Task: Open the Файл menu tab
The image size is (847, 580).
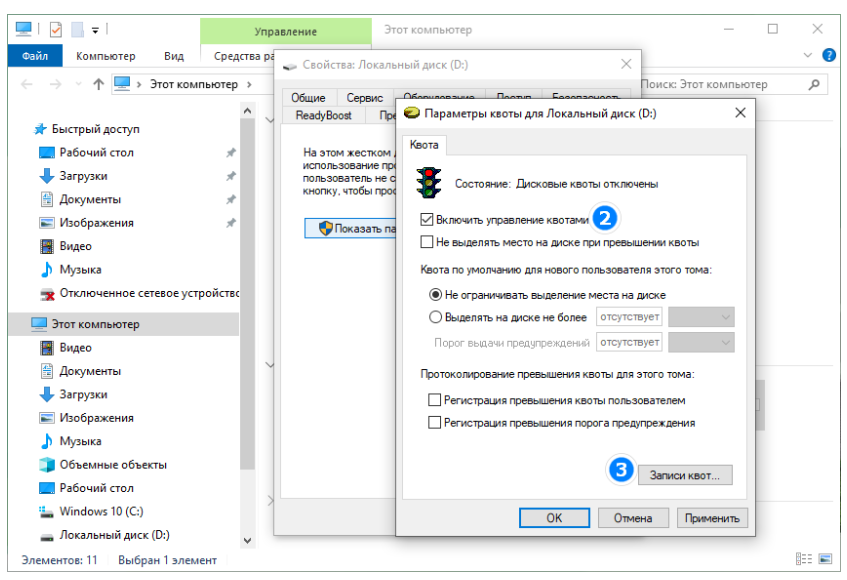Action: pyautogui.click(x=35, y=56)
